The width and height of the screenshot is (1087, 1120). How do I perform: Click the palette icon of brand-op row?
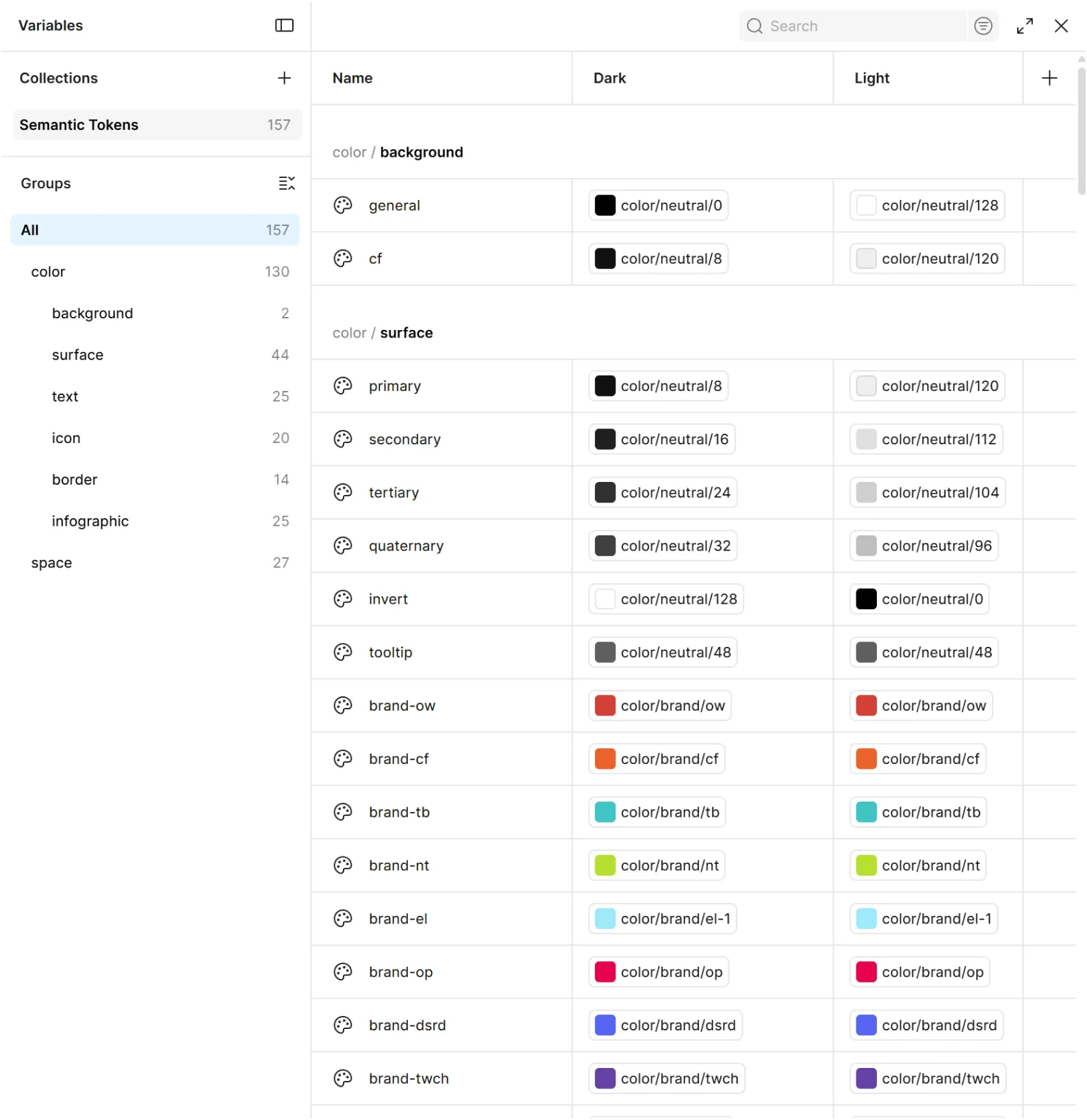pos(343,972)
